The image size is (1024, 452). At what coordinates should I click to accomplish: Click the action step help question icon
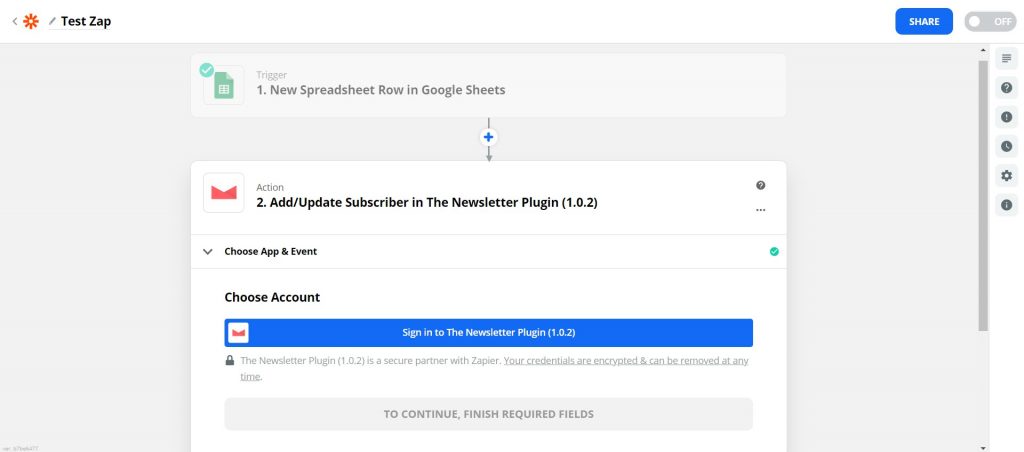[760, 186]
